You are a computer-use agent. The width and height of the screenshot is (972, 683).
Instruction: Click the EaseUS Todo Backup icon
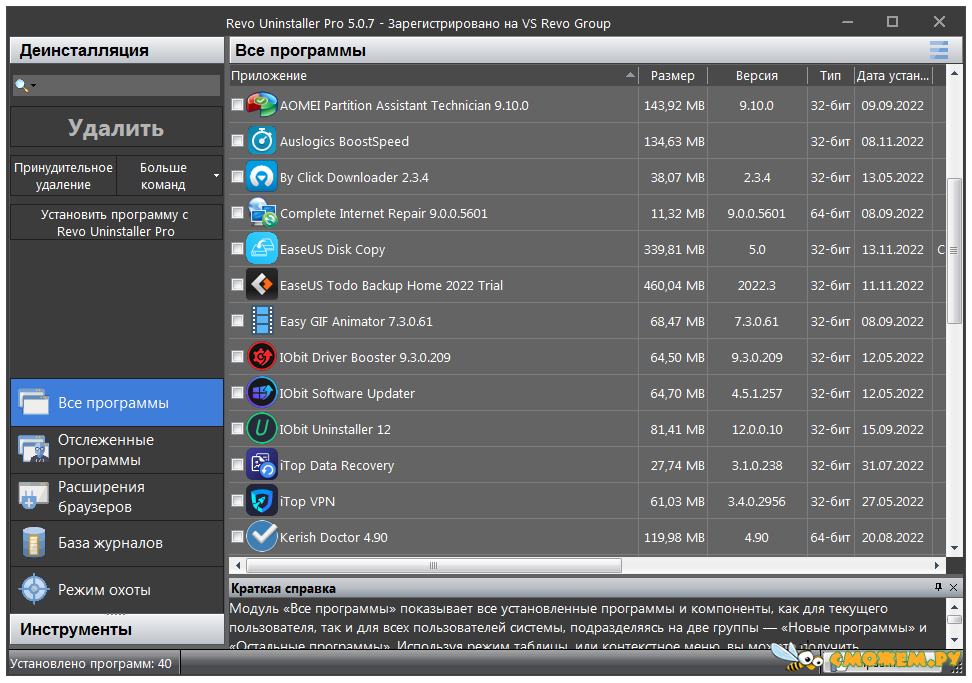coord(262,284)
